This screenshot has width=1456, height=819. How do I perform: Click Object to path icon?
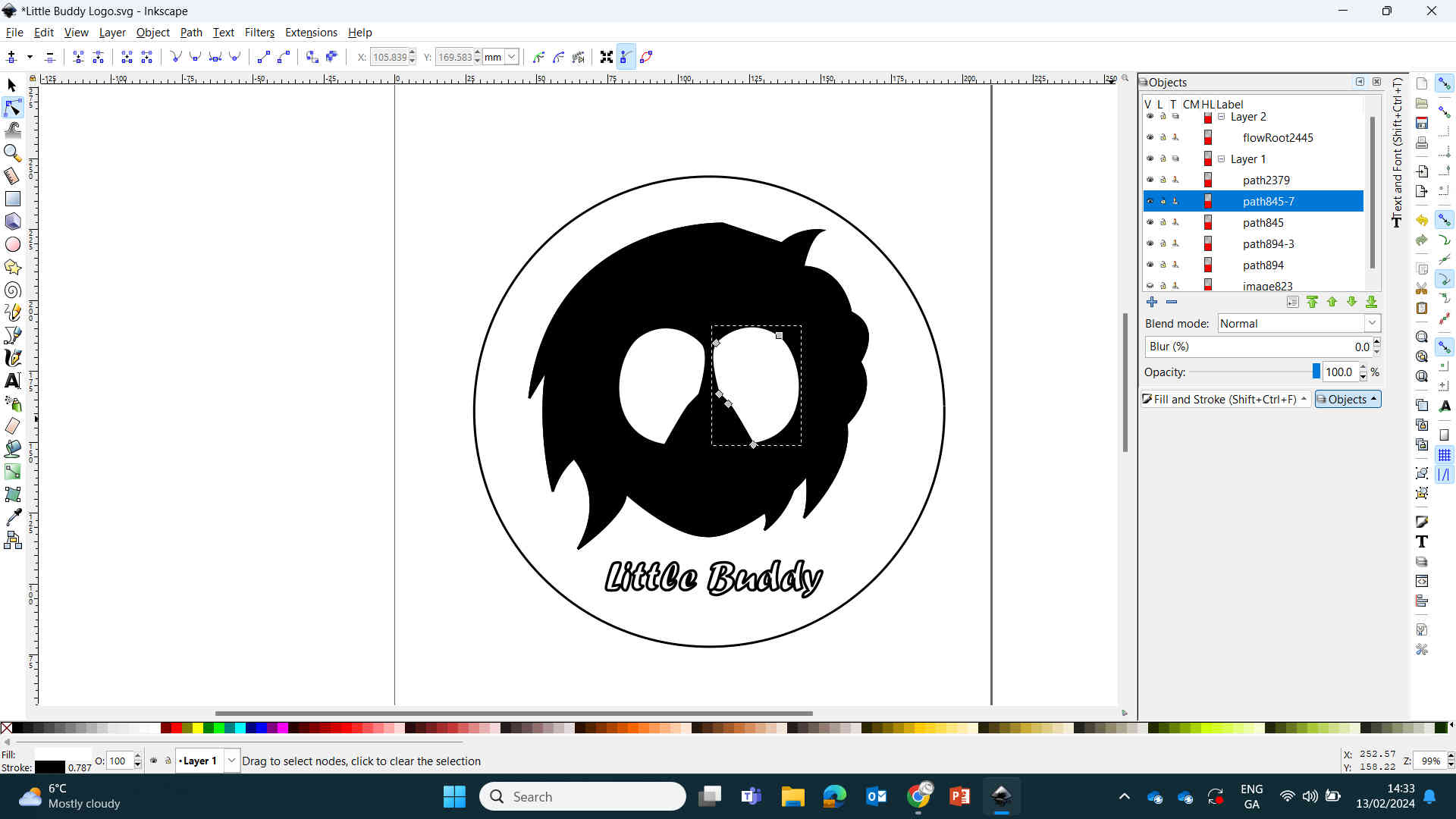point(312,57)
